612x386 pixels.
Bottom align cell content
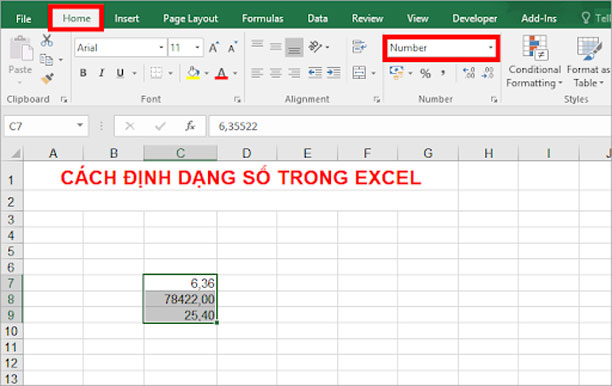click(294, 47)
